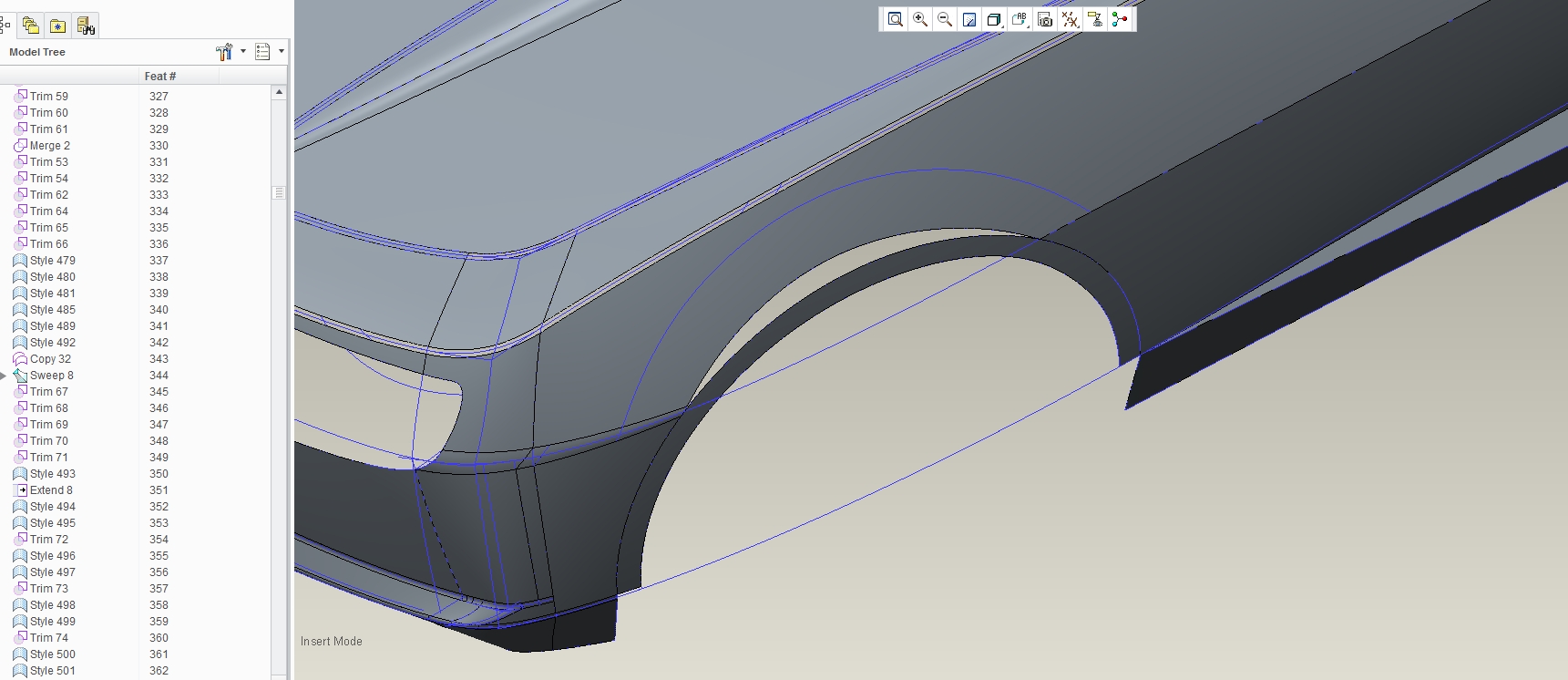Select the Trim 59 feature
1568x680 pixels.
[x=48, y=97]
